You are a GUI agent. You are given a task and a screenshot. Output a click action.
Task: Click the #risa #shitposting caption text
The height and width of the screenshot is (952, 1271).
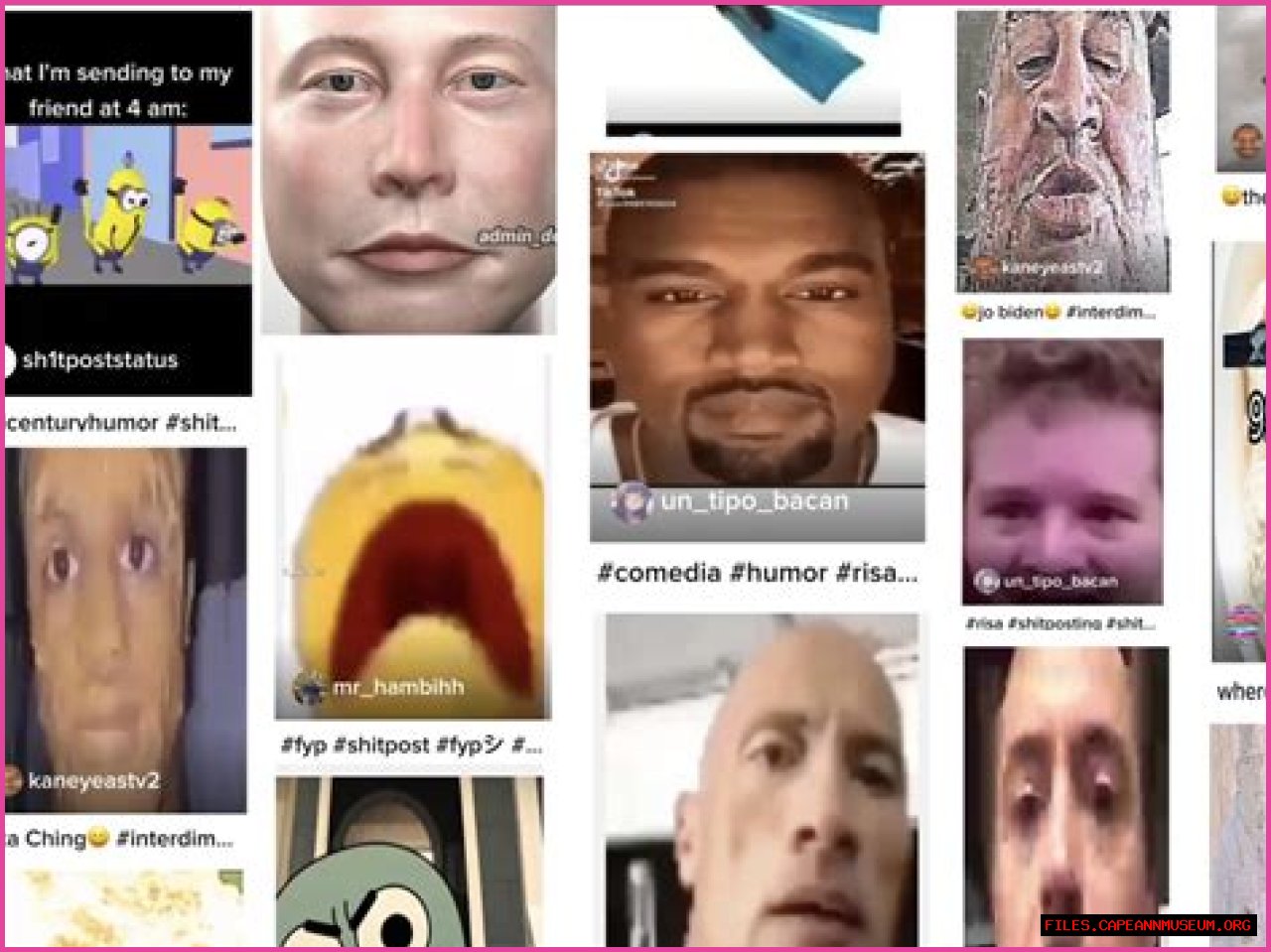pos(1059,623)
